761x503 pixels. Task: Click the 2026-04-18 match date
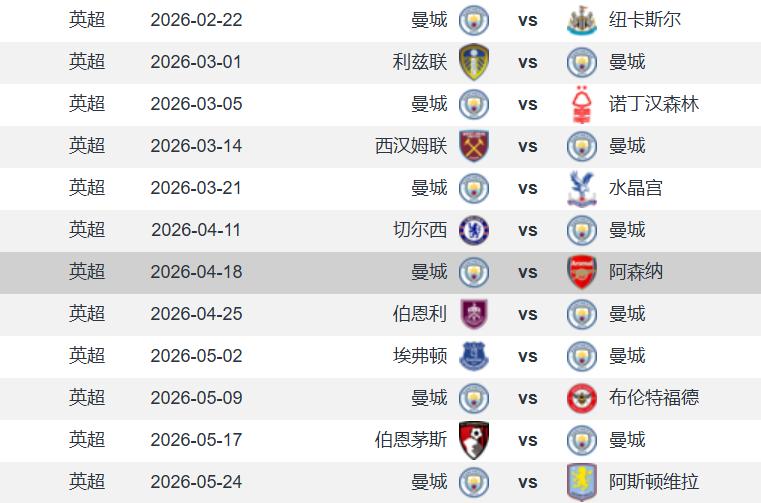point(196,272)
